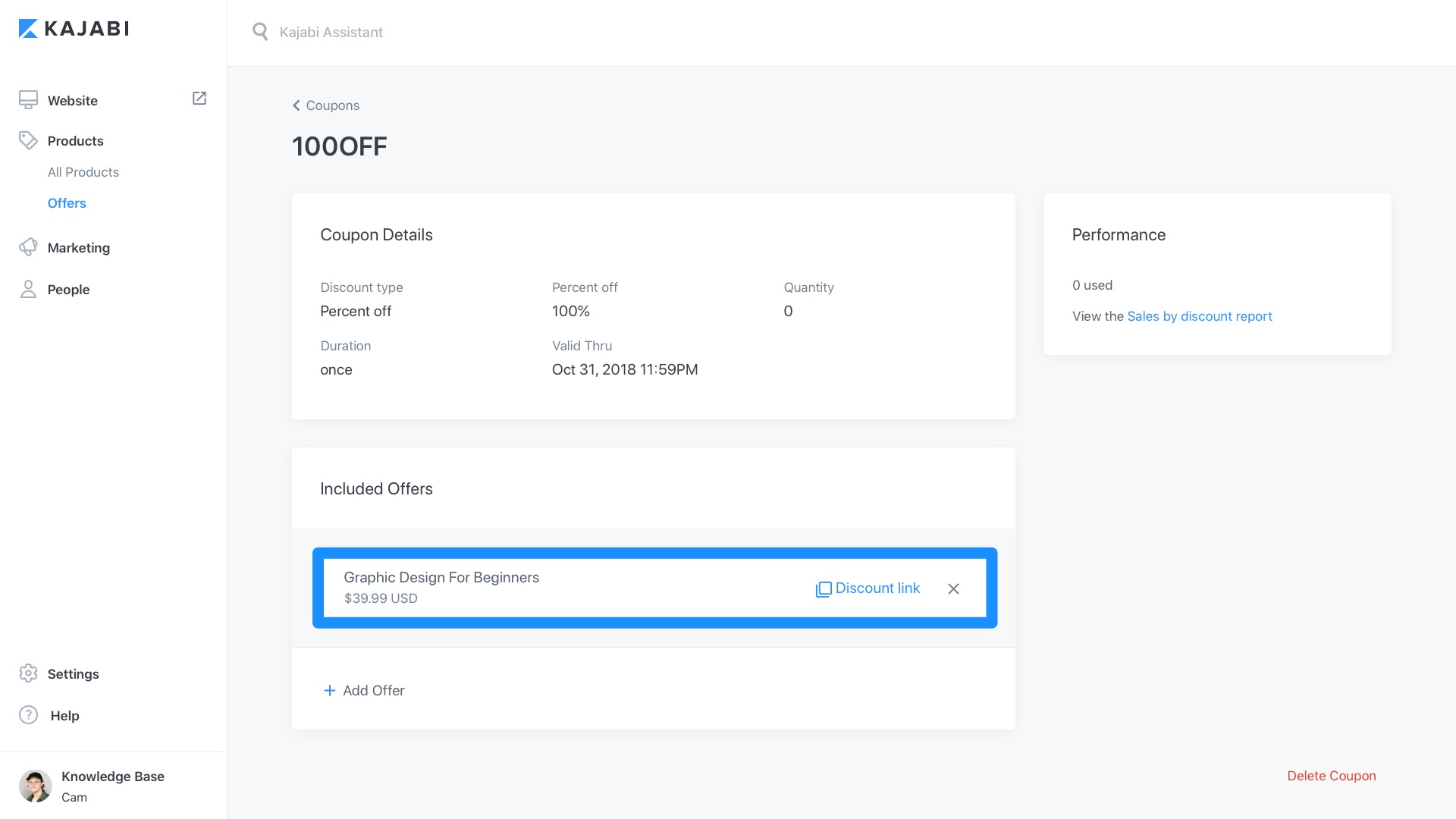The image size is (1456, 819).
Task: Open website in new window icon
Action: pyautogui.click(x=199, y=99)
